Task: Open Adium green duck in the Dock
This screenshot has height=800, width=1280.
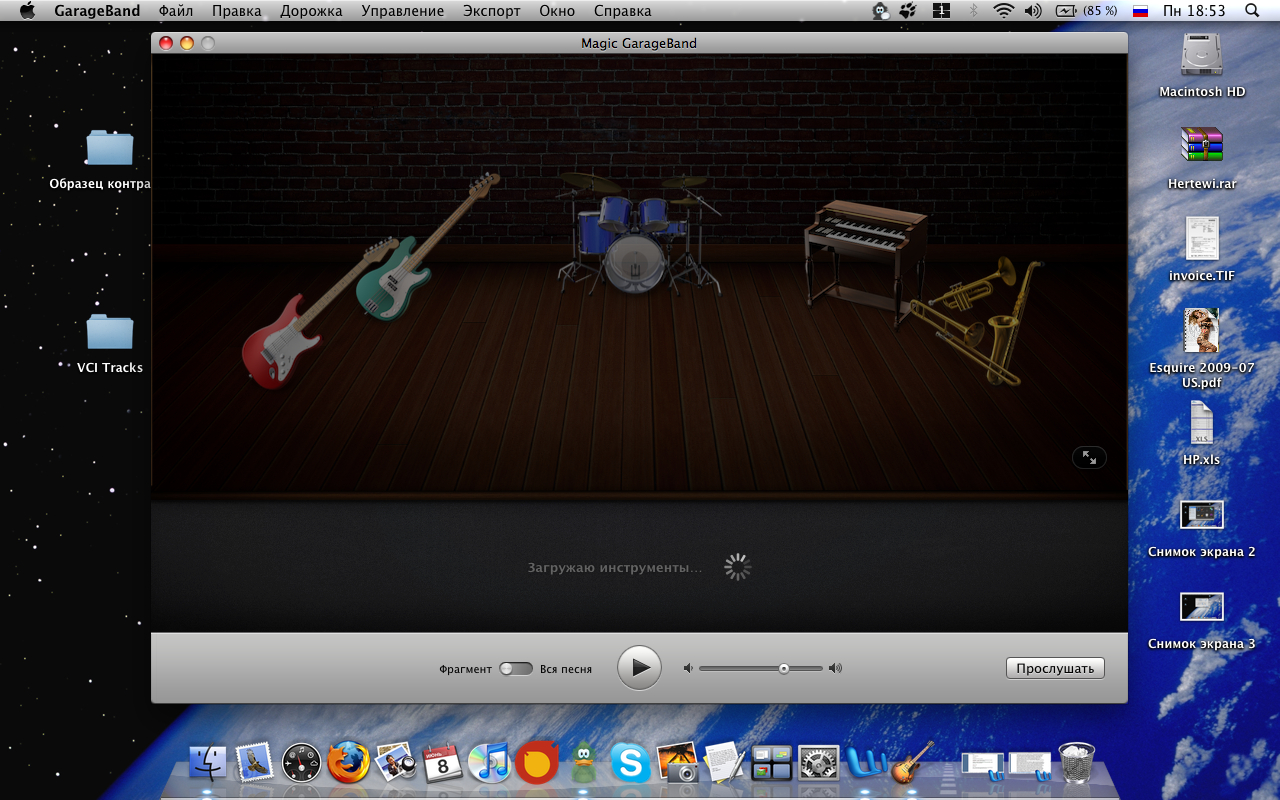Action: pyautogui.click(x=583, y=763)
